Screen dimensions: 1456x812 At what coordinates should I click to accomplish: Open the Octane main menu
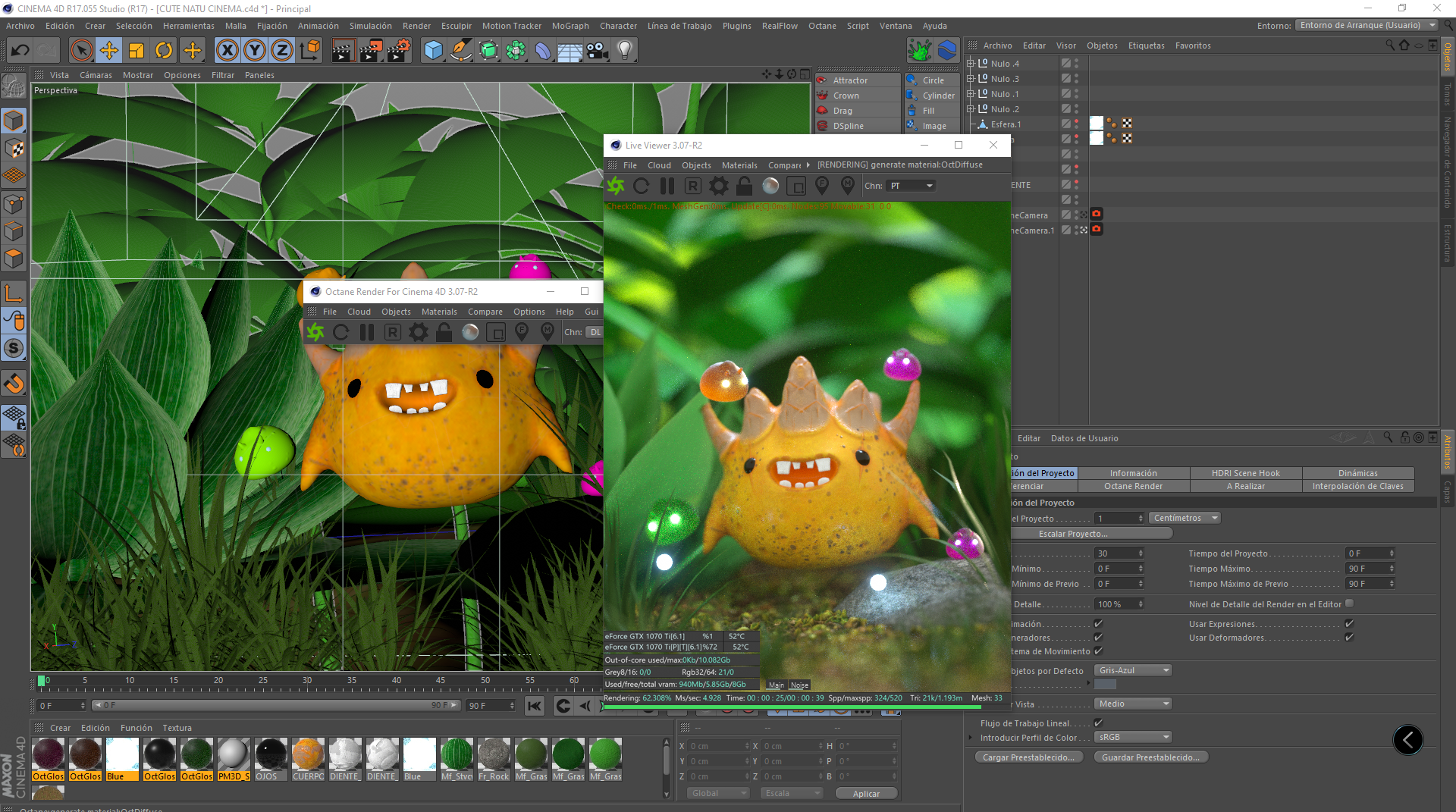(822, 26)
